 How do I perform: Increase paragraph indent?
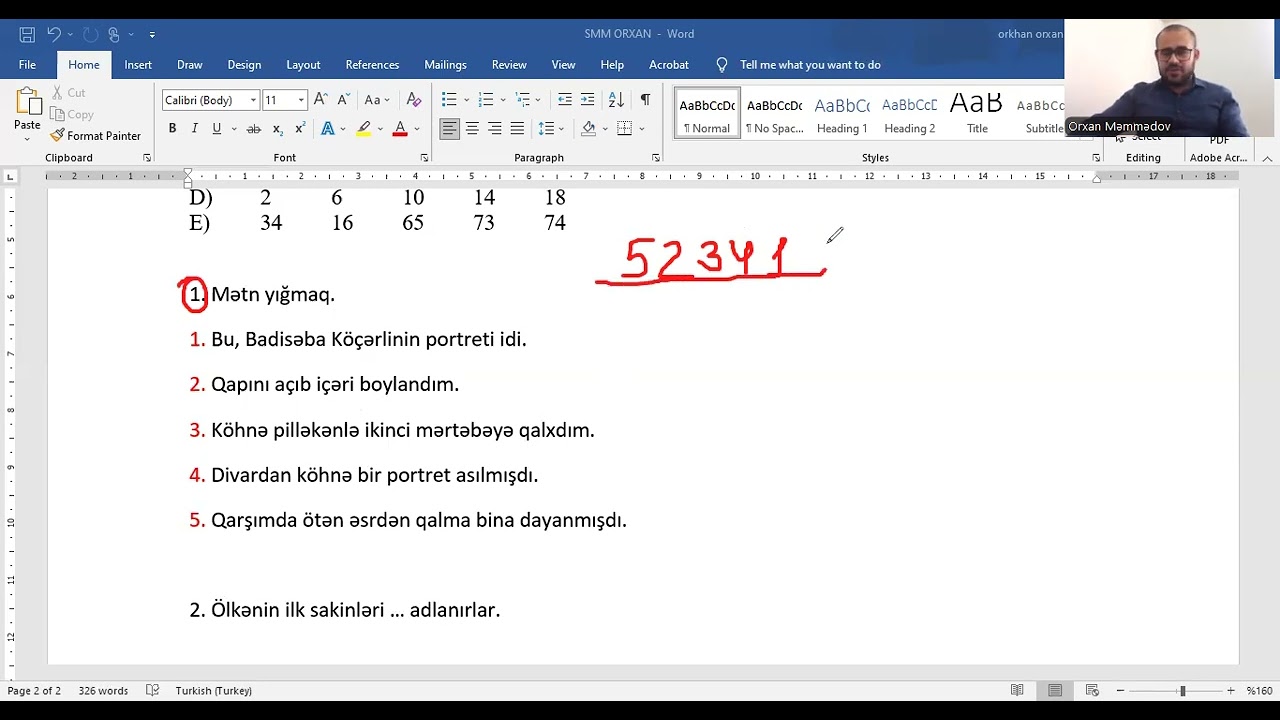[x=588, y=100]
